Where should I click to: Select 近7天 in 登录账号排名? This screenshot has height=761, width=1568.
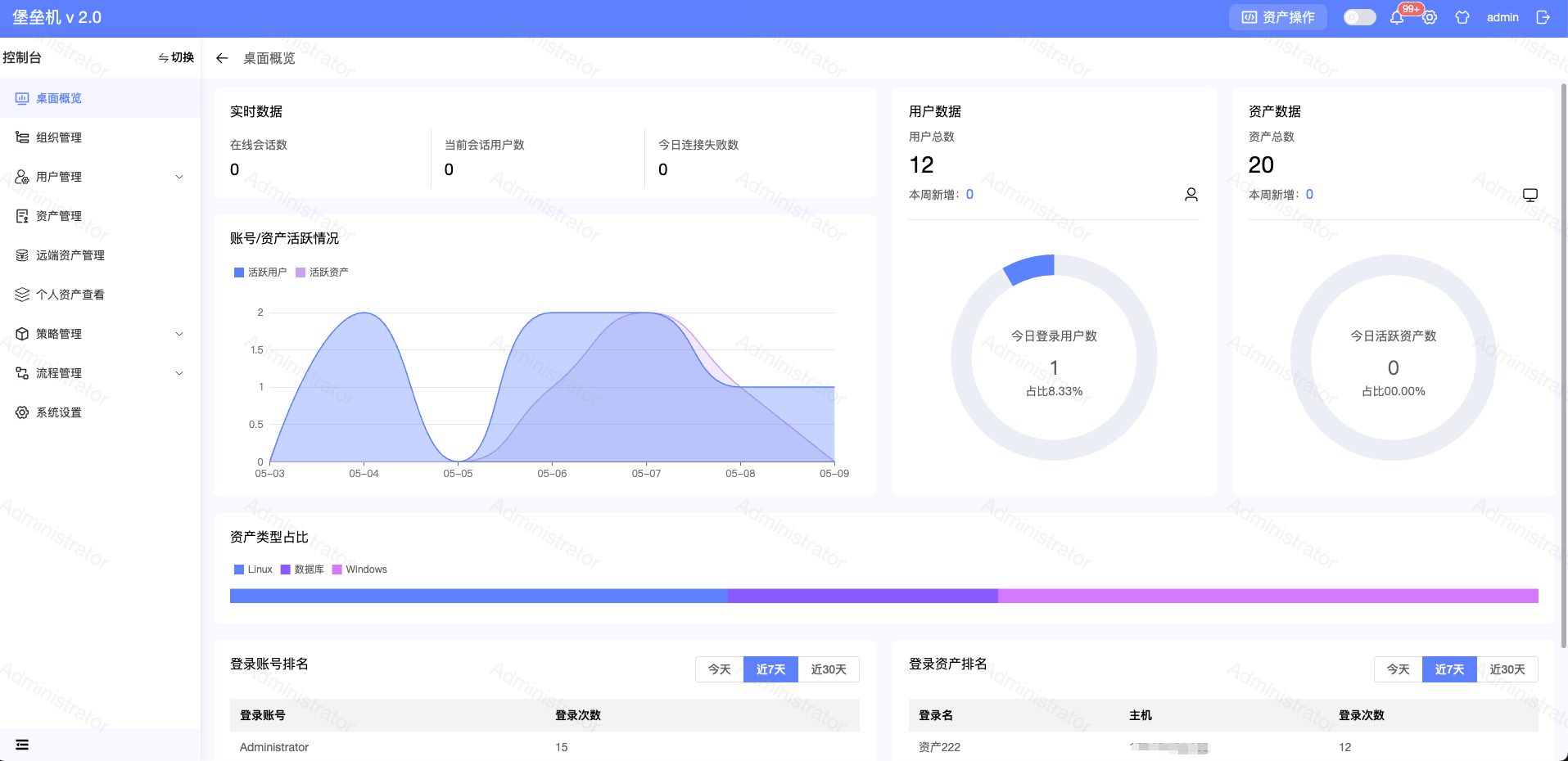pos(770,669)
